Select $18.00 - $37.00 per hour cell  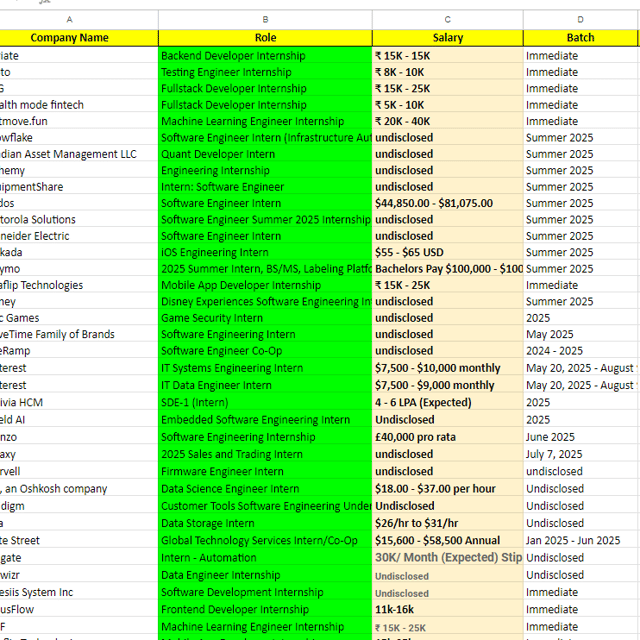click(x=448, y=489)
